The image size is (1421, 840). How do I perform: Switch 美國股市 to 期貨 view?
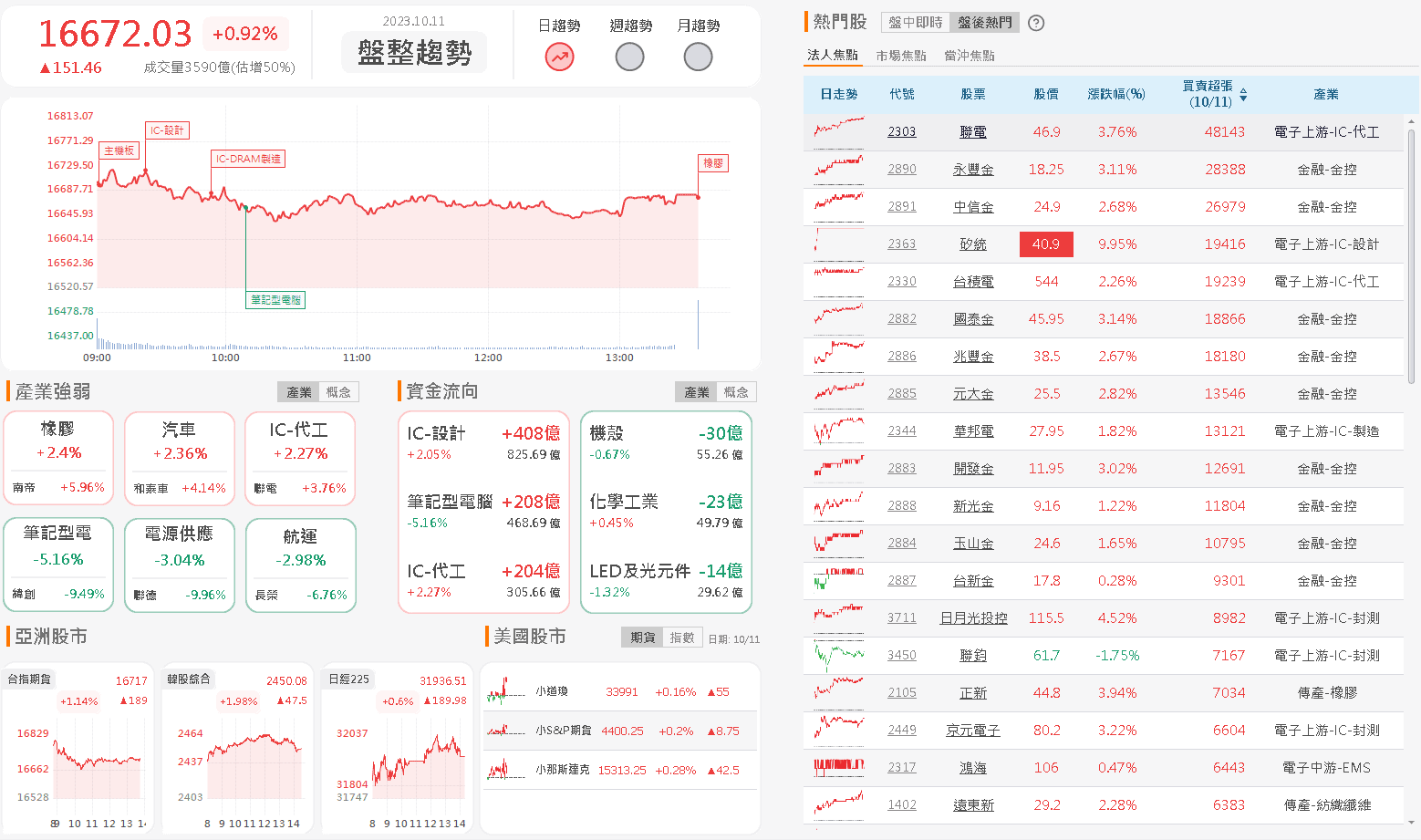coord(643,638)
